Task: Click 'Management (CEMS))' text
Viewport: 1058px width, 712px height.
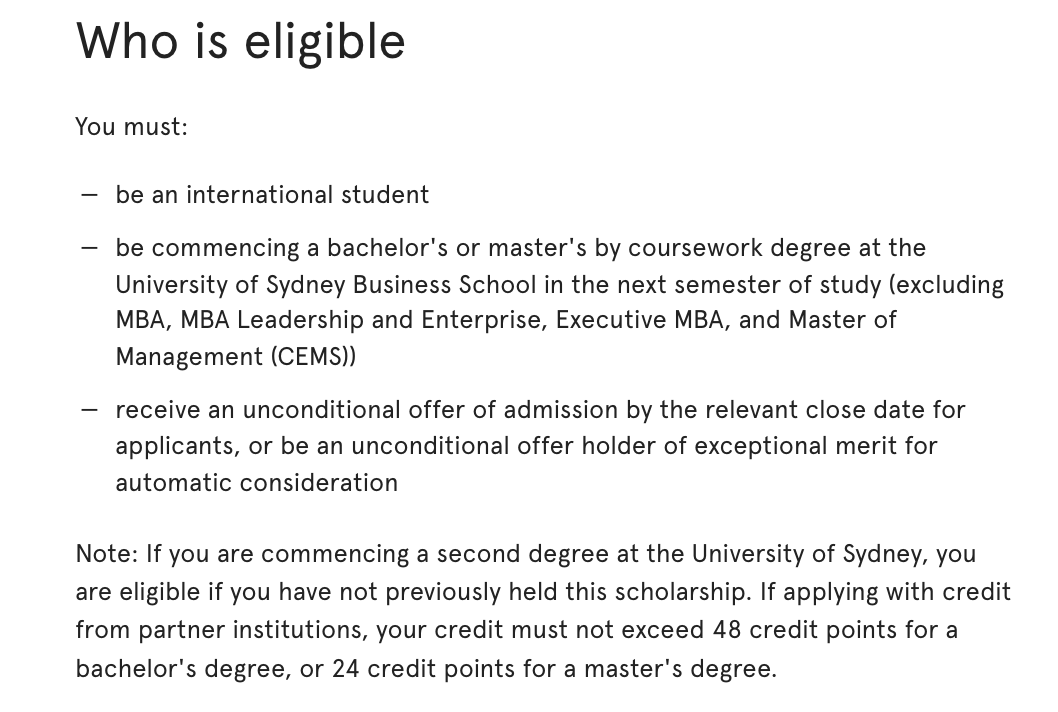Action: (235, 356)
